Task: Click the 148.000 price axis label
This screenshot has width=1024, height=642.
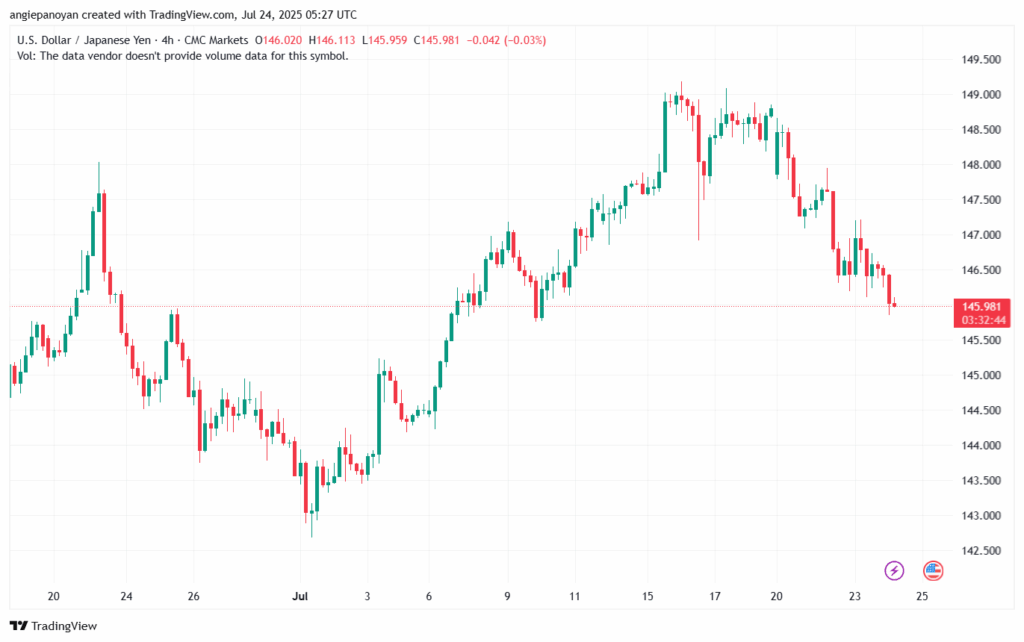Action: pos(981,165)
